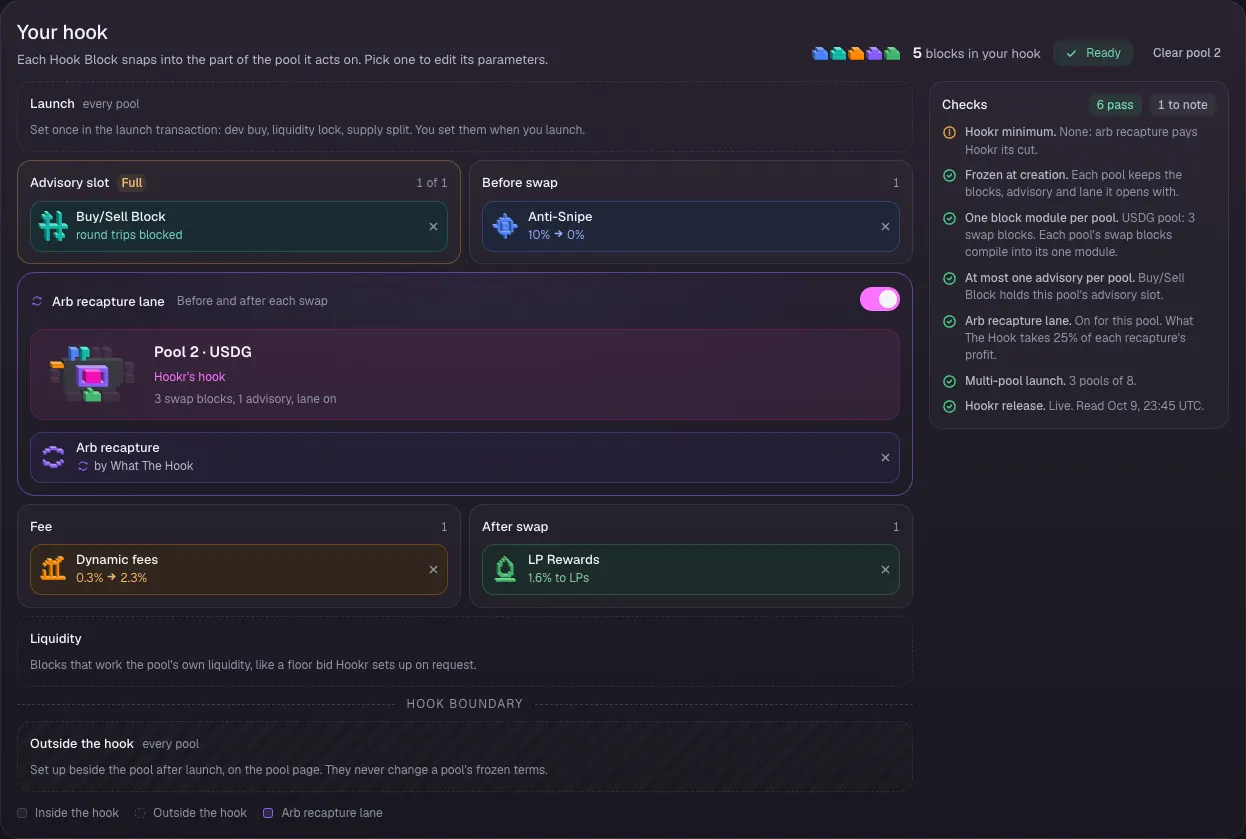Remove the LP Rewards block
1246x839 pixels.
[885, 570]
